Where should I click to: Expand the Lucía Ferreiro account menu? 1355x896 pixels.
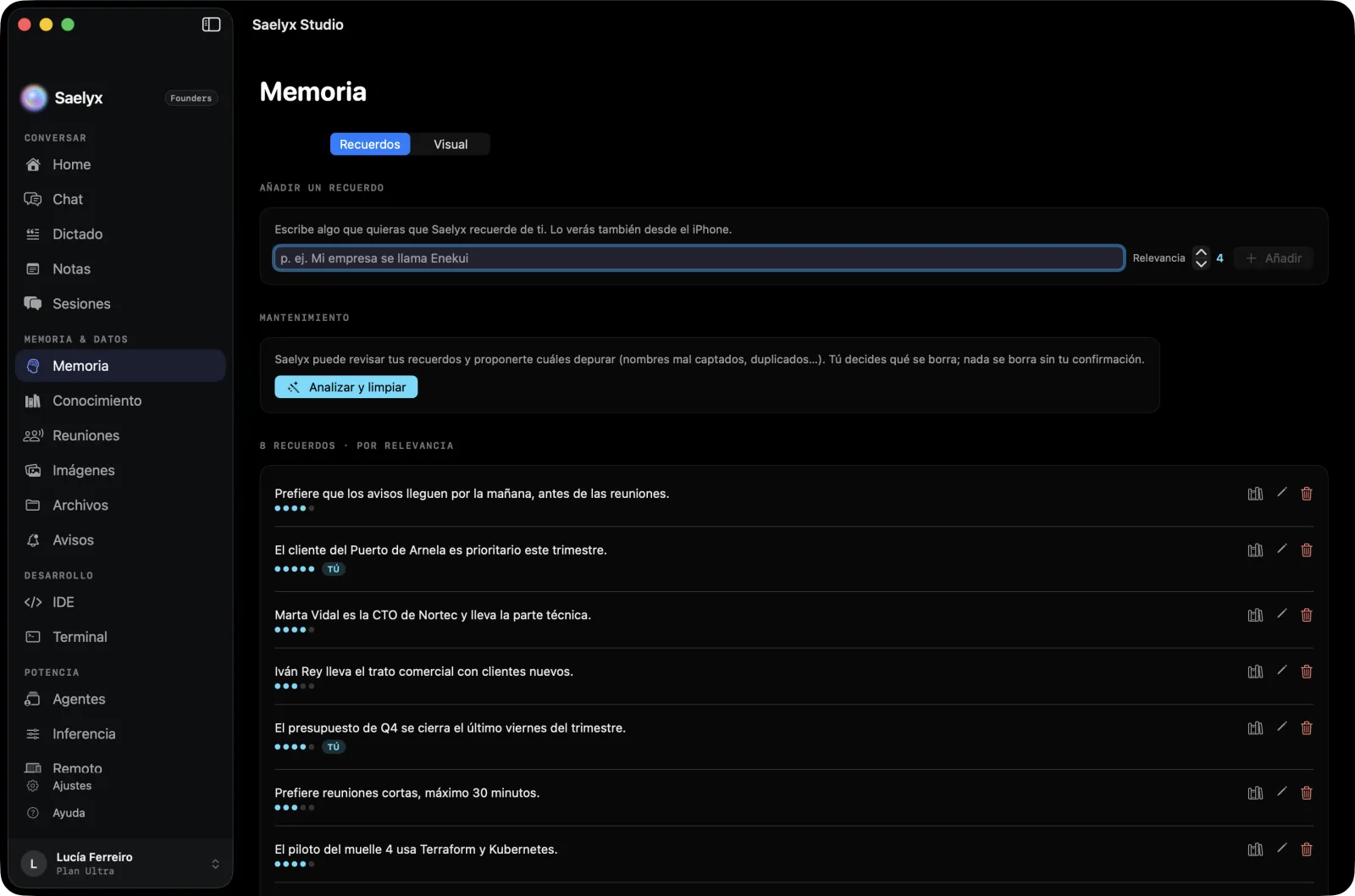click(120, 863)
